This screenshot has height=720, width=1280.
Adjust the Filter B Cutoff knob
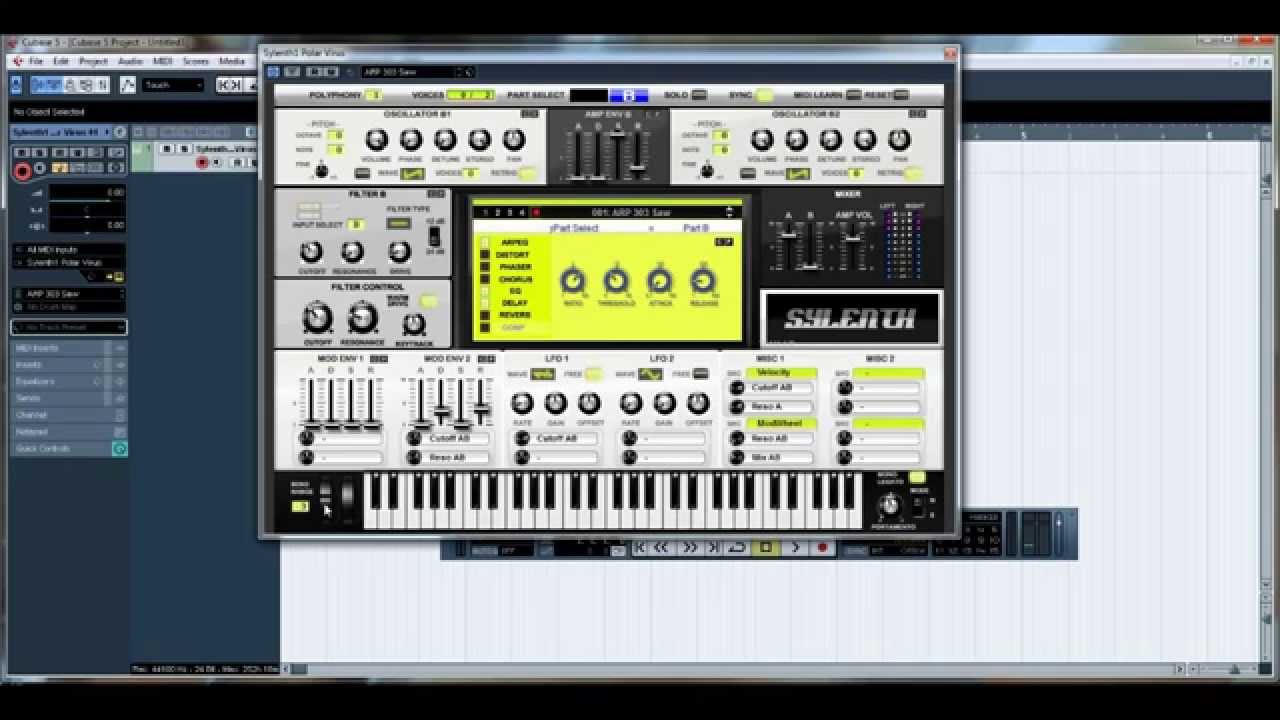pyautogui.click(x=312, y=252)
